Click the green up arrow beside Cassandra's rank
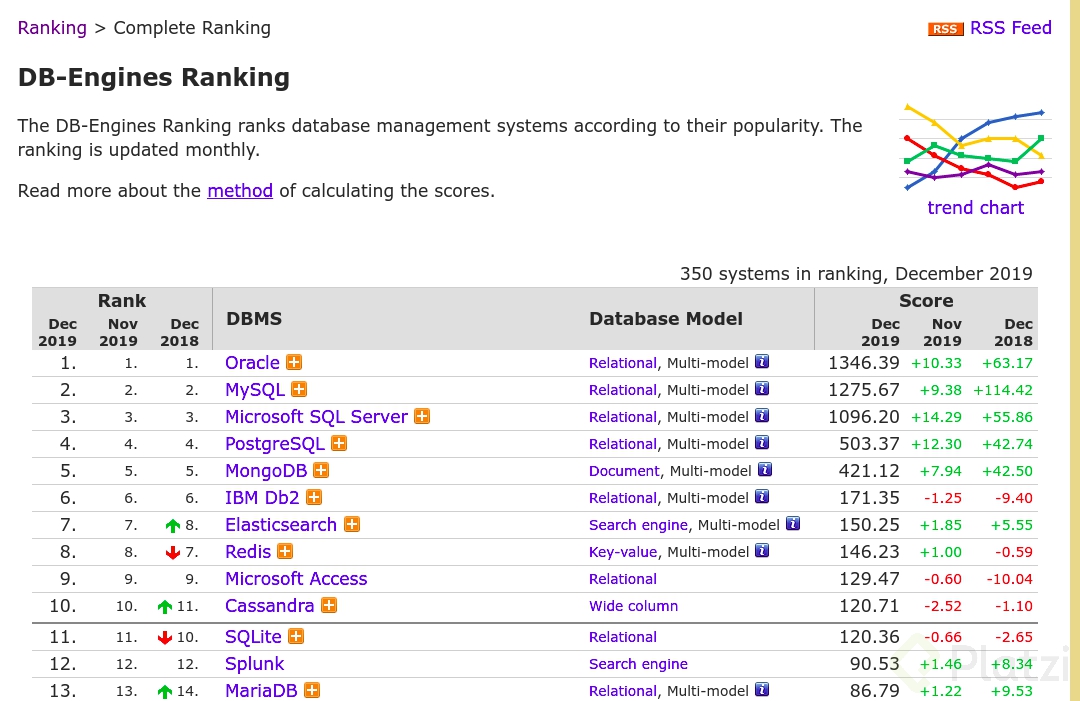This screenshot has width=1080, height=701. pyautogui.click(x=165, y=605)
